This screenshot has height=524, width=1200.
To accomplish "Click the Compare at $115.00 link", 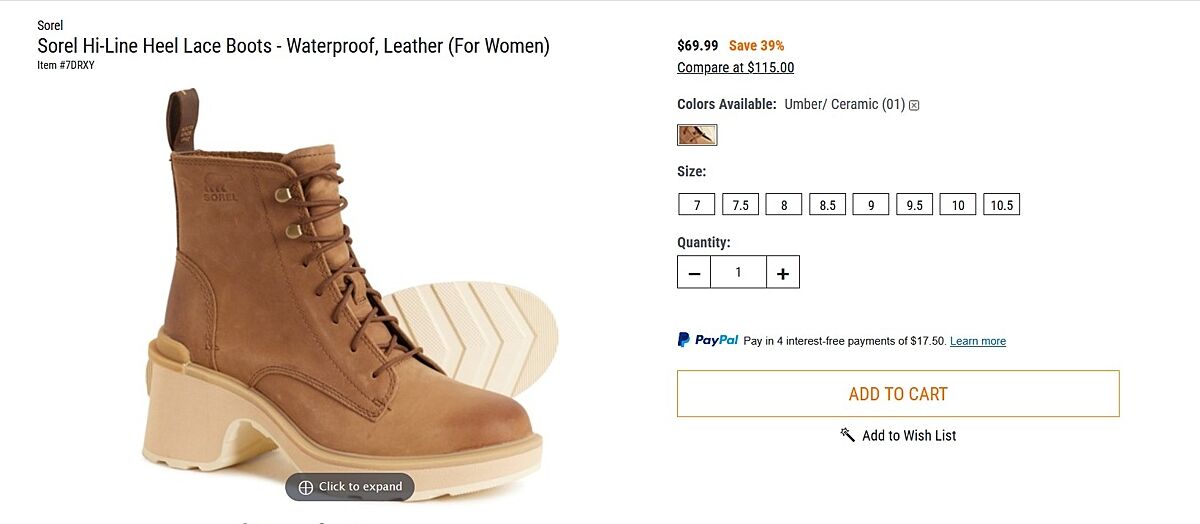I will coord(735,68).
